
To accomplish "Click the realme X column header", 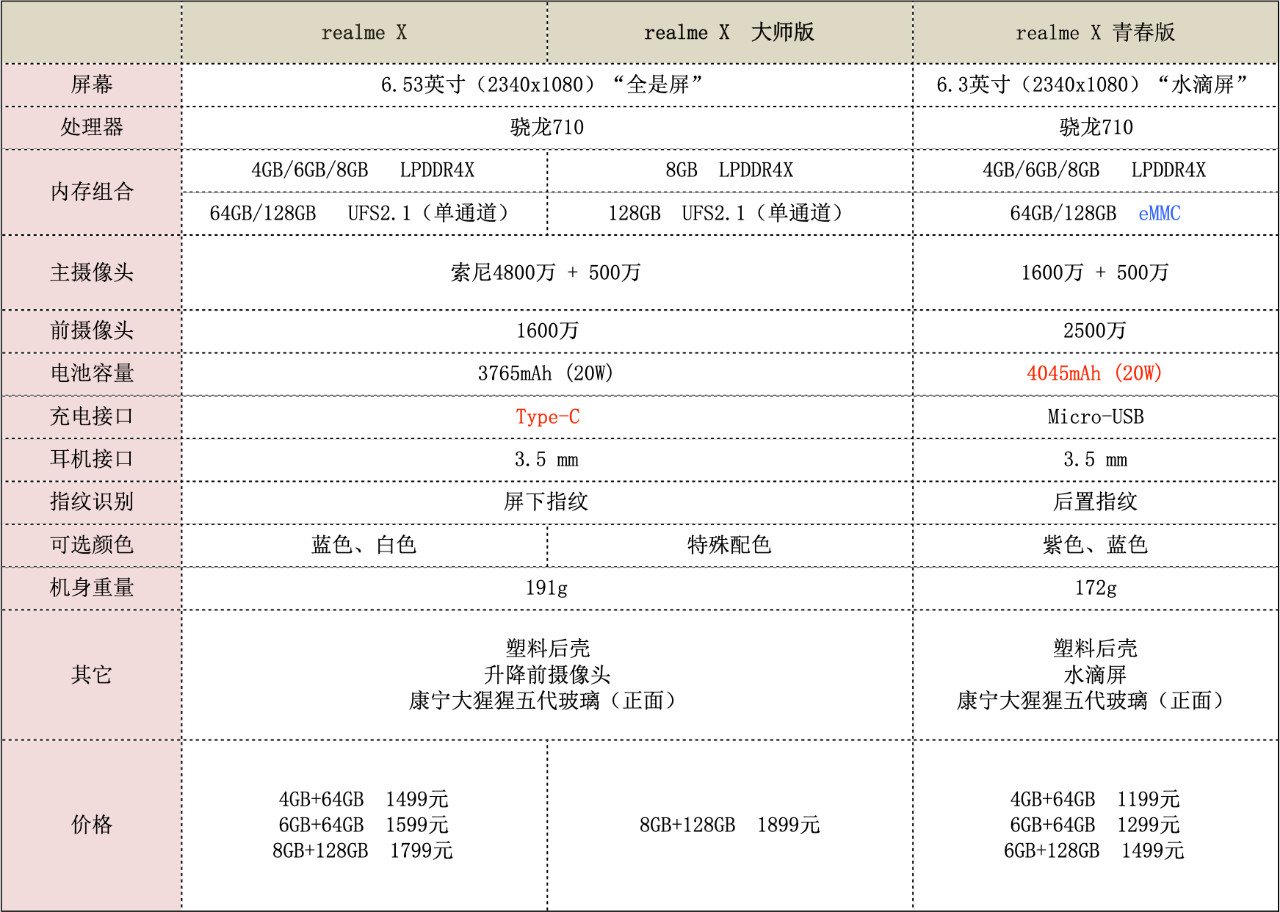I will tap(364, 32).
